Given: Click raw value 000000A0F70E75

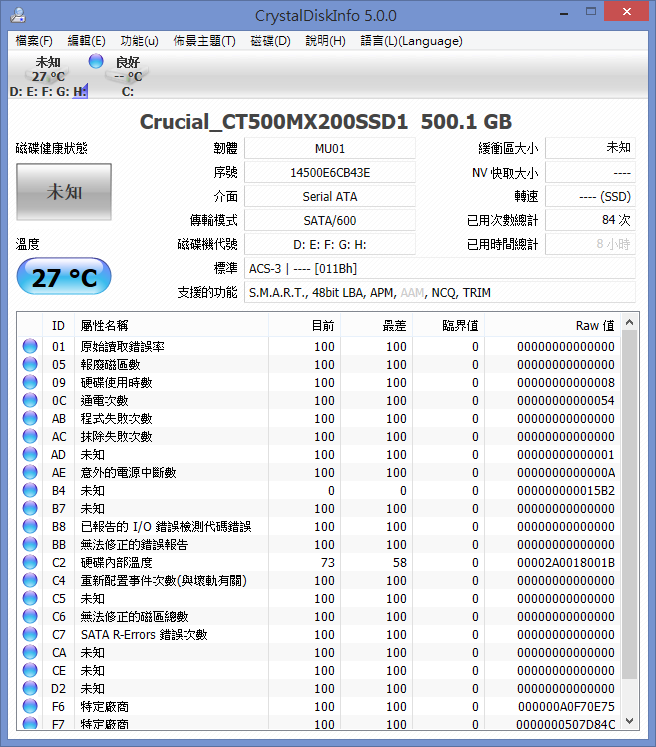Looking at the screenshot, I should [566, 707].
